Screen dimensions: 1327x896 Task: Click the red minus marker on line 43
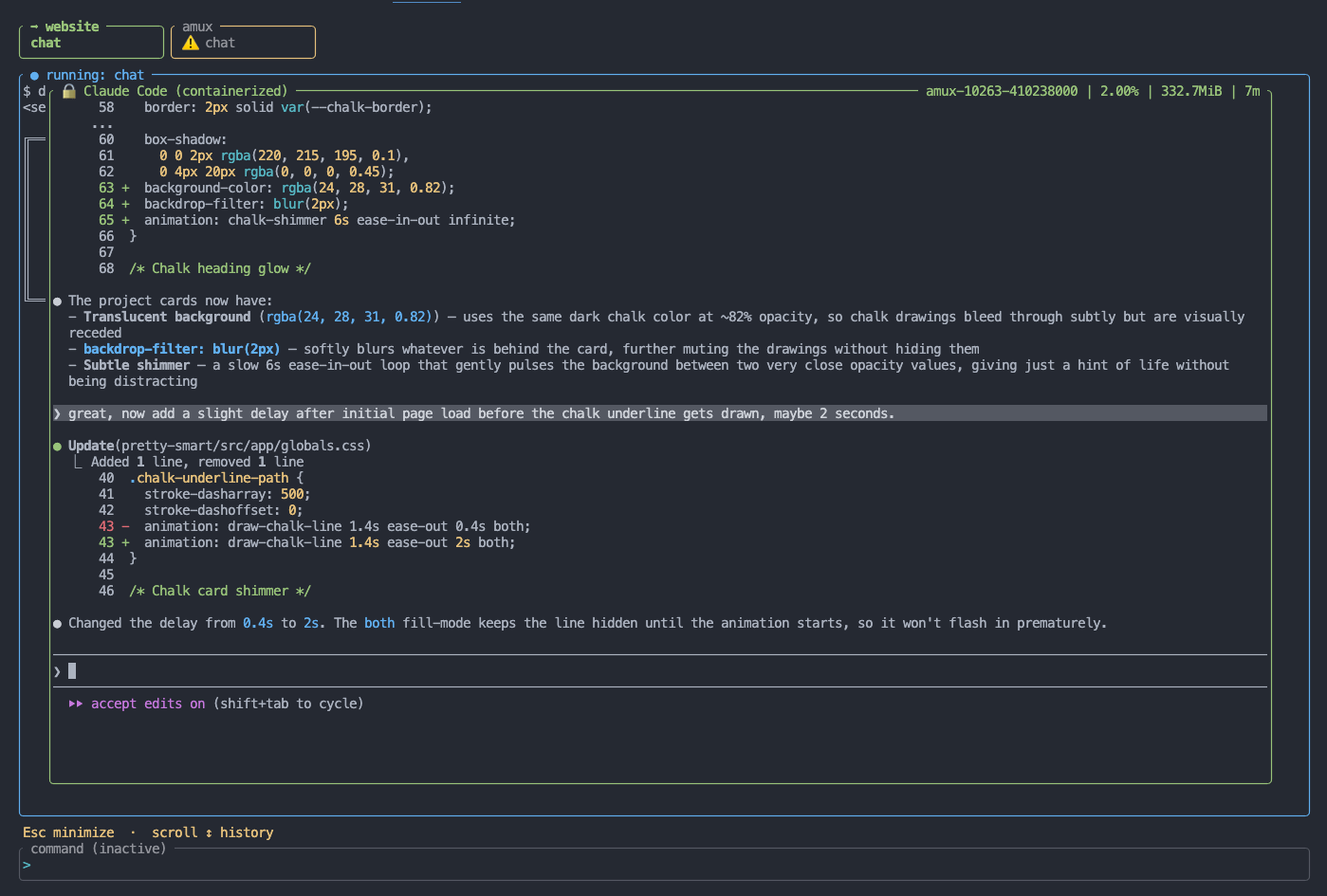125,526
